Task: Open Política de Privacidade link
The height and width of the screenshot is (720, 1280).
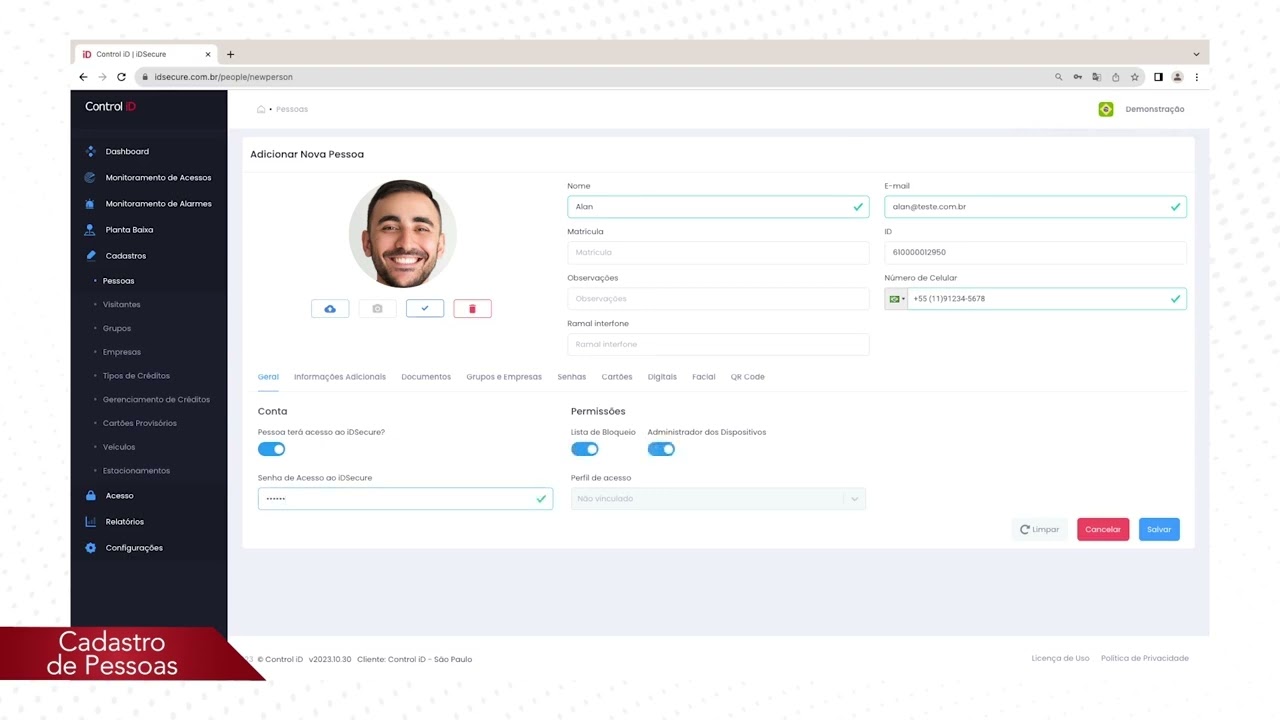Action: pos(1145,658)
